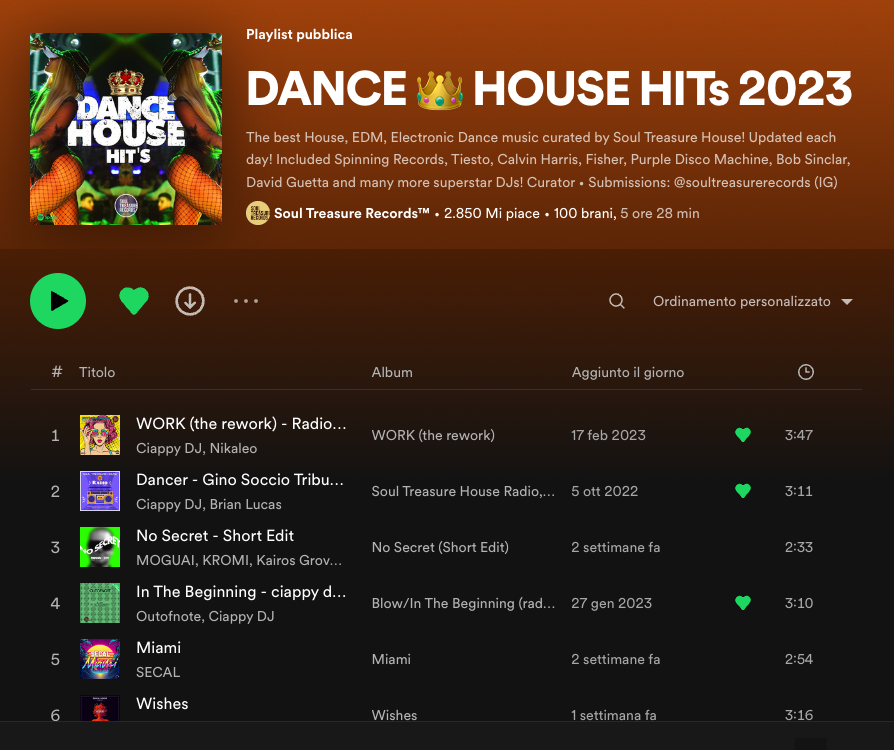This screenshot has height=750, width=894.
Task: Play the DANCE HOUSE HITs playlist
Action: (58, 301)
